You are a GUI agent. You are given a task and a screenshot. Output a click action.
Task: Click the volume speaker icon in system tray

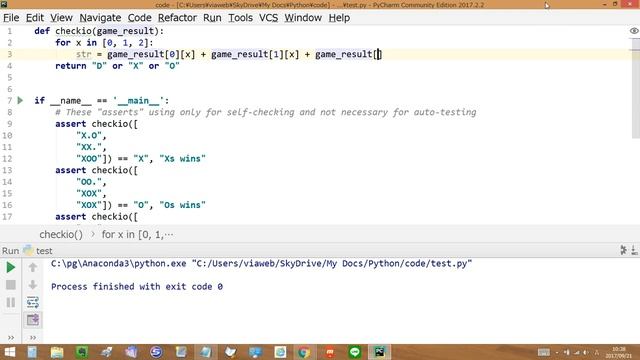[x=586, y=352]
